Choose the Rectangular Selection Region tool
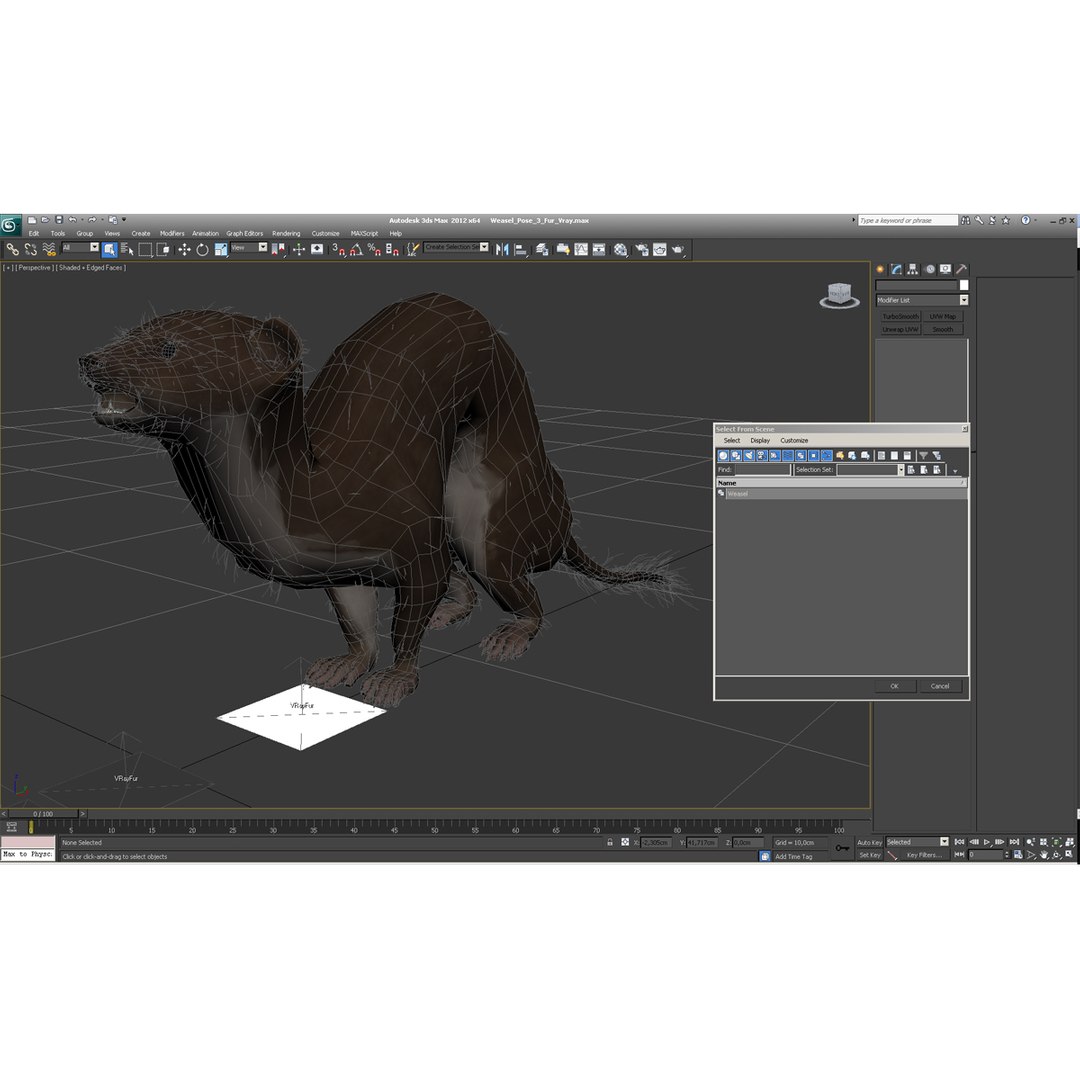 [x=145, y=249]
